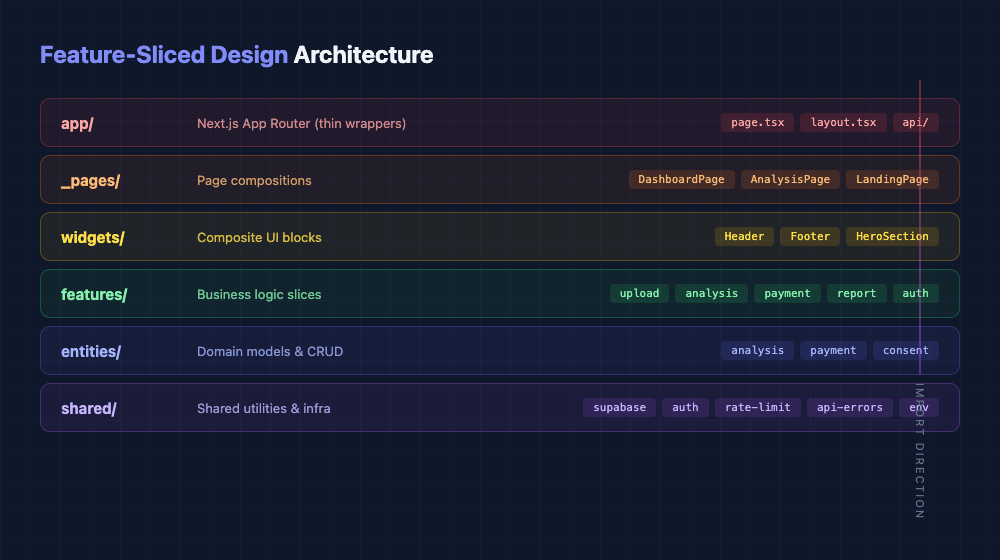Click the vertical 'IMPORT DIRECTION' label
1000x560 pixels.
[919, 450]
